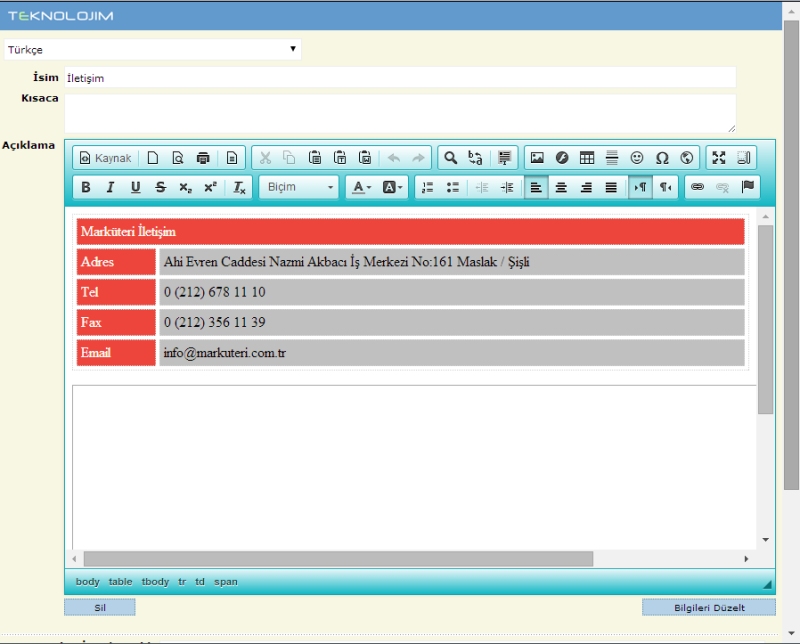
Task: Toggle Strikethrough formatting
Action: [160, 187]
